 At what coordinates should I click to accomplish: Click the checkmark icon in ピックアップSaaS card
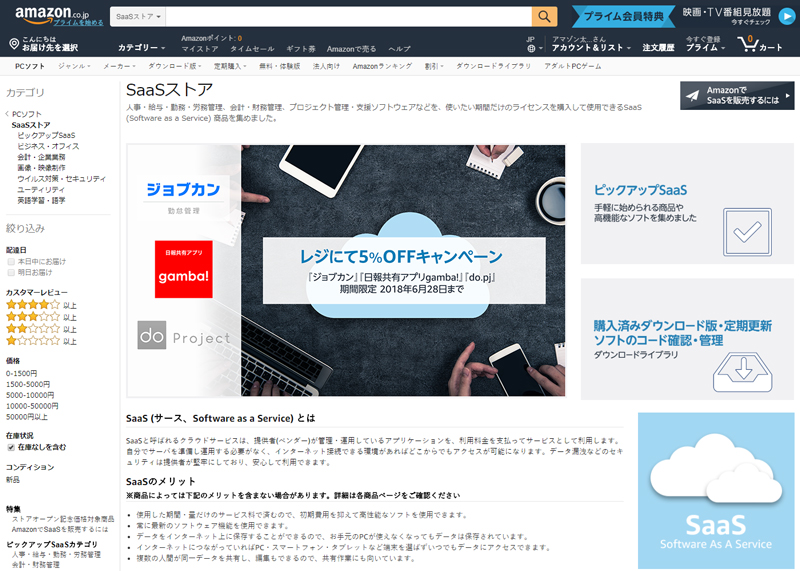(747, 232)
